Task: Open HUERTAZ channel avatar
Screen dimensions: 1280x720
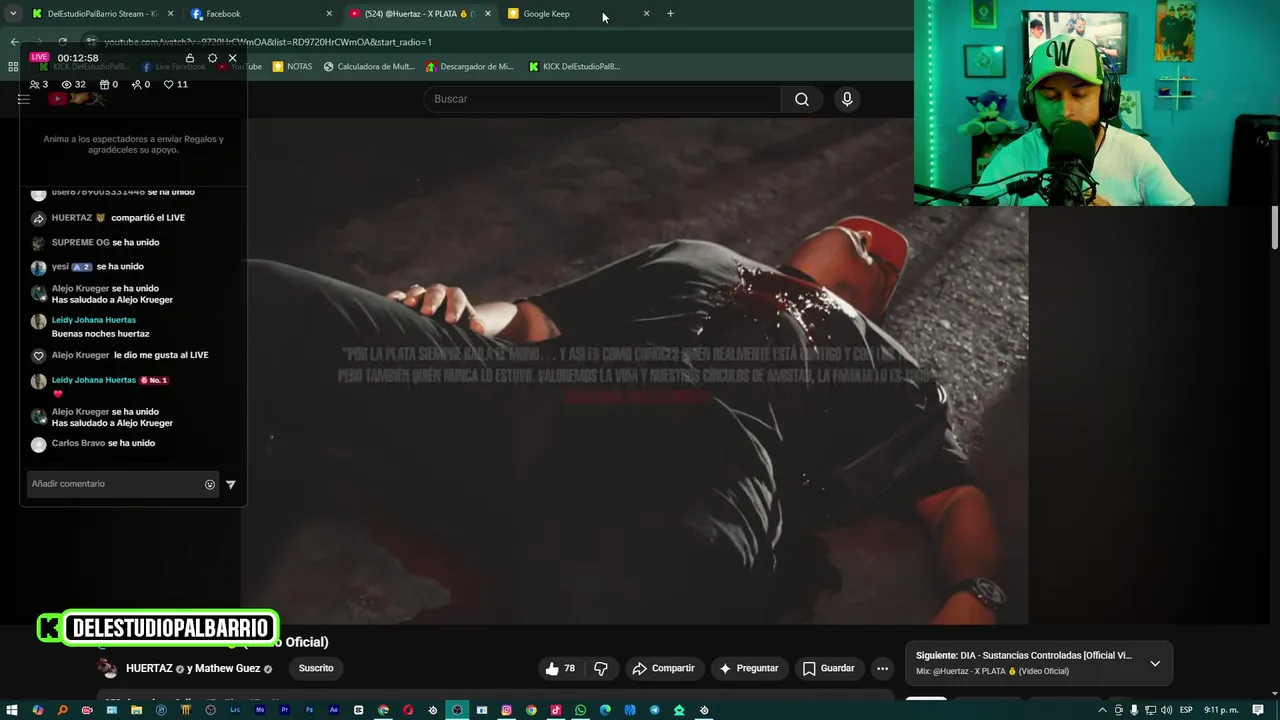Action: pyautogui.click(x=106, y=668)
